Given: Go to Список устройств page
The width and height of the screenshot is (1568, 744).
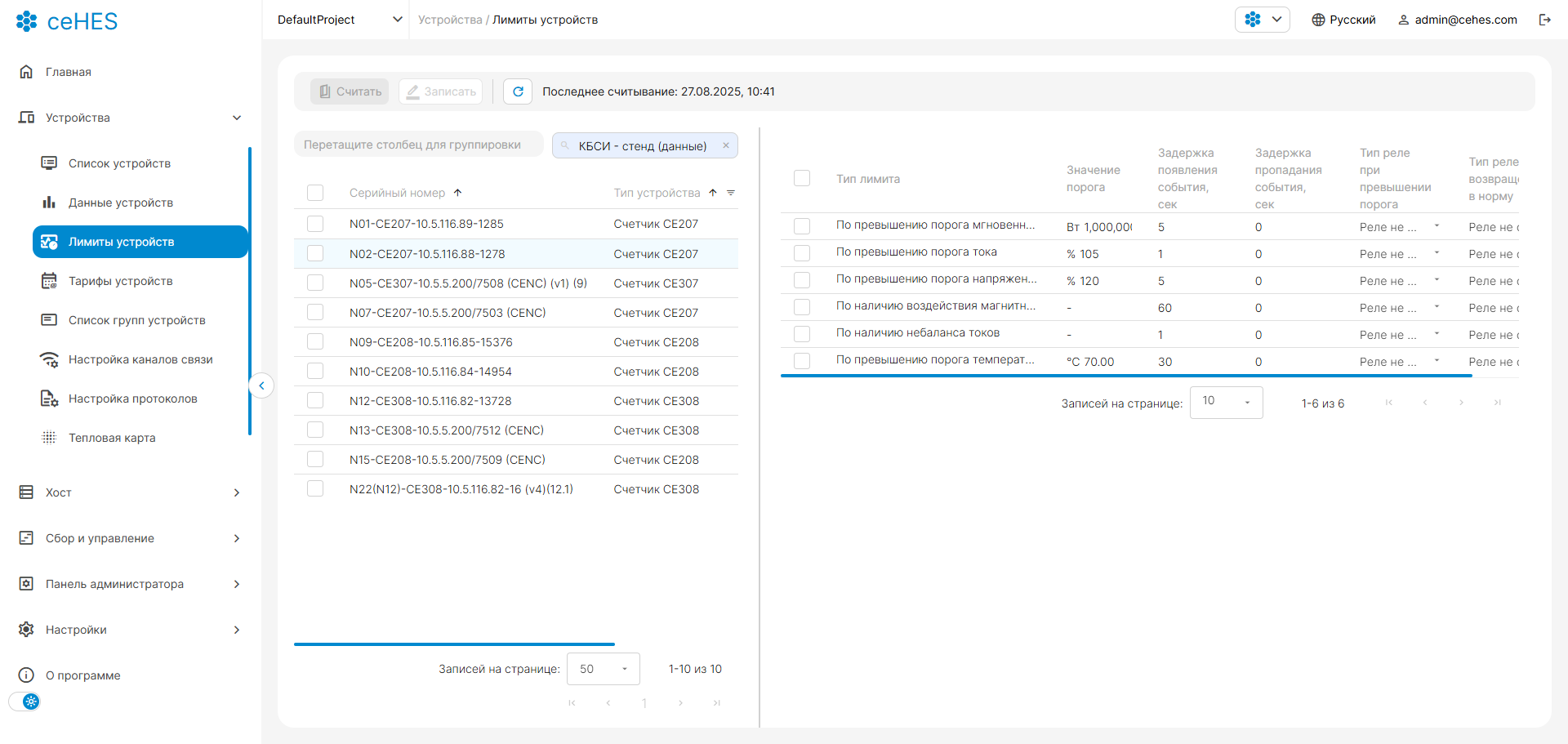Looking at the screenshot, I should click(119, 163).
